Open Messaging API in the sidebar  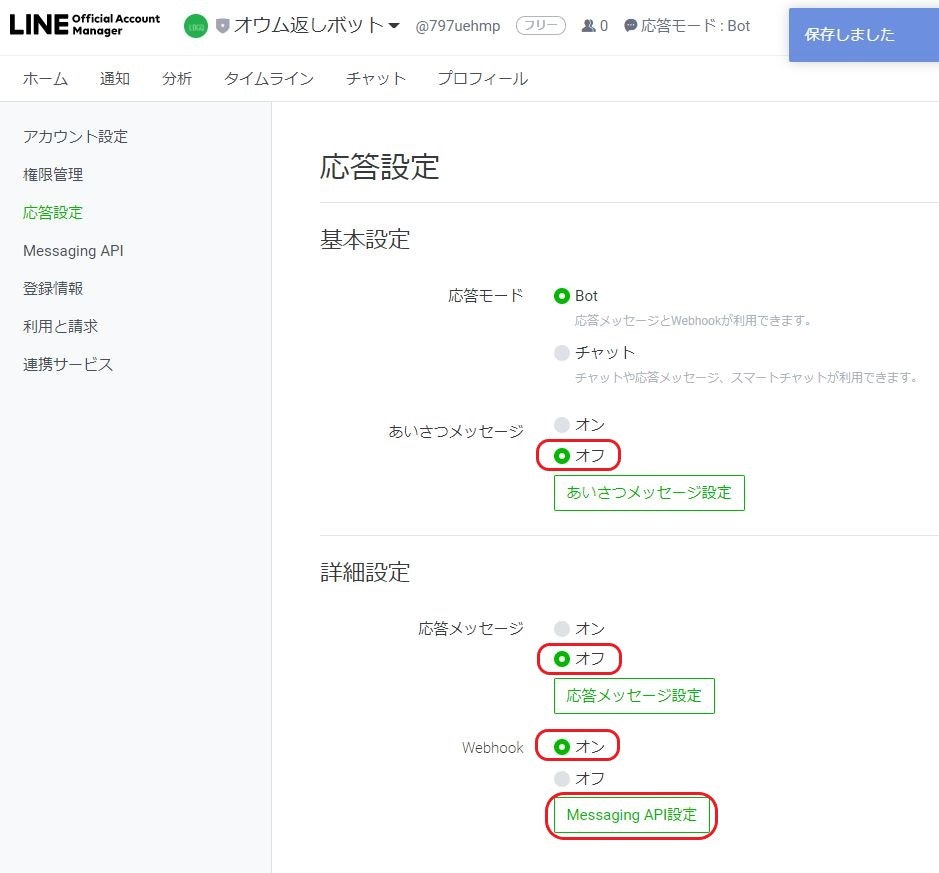[73, 250]
